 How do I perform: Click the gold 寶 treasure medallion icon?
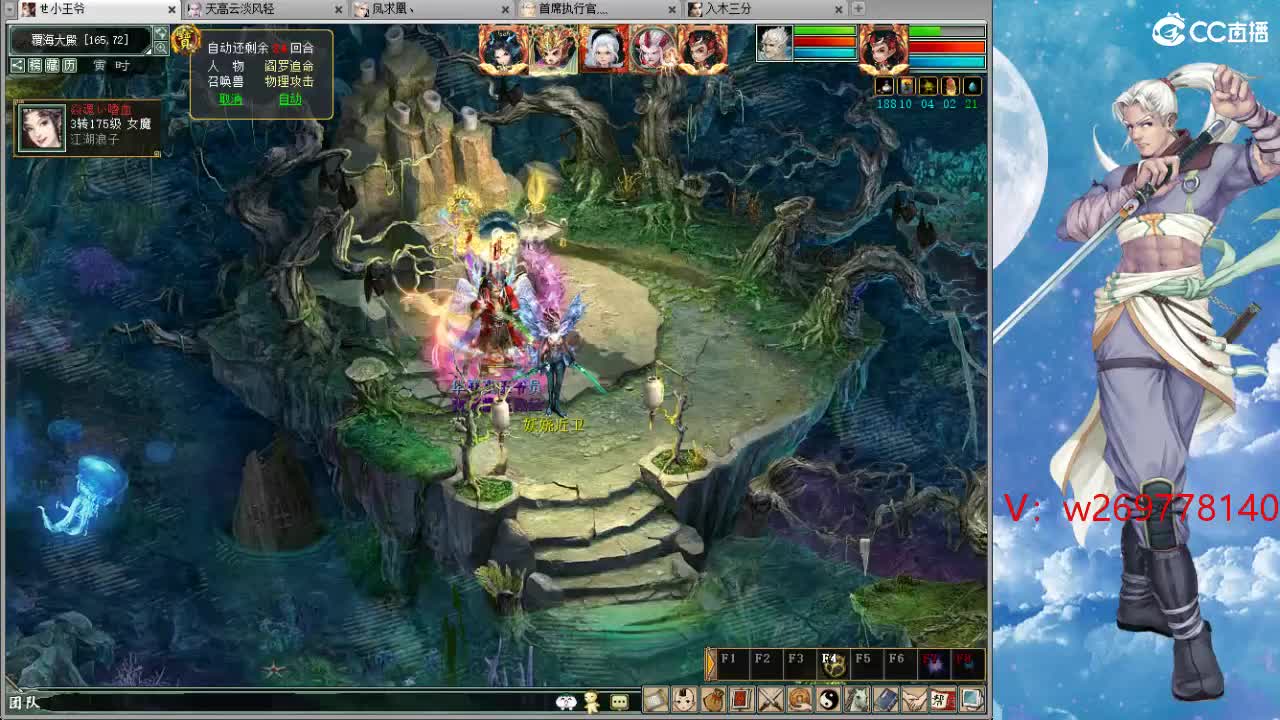pyautogui.click(x=185, y=40)
